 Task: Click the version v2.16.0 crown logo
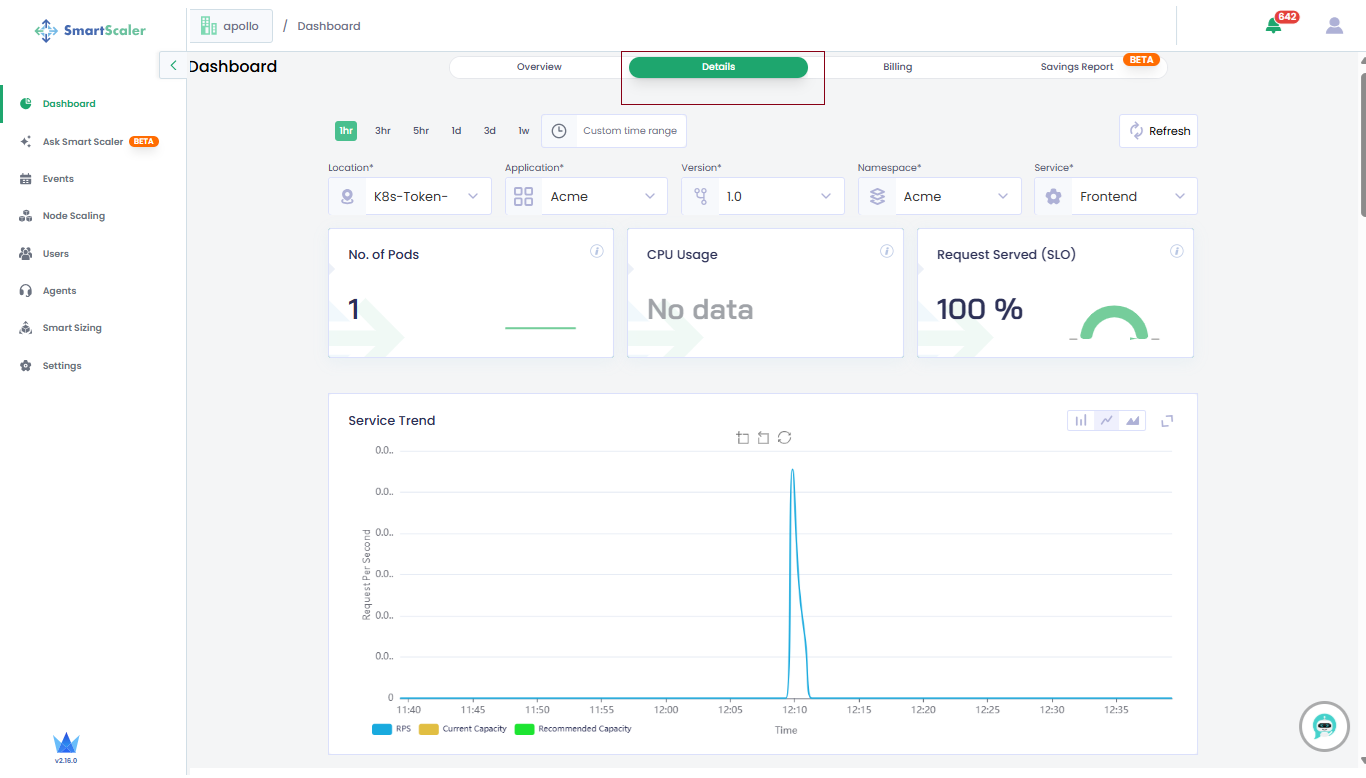tap(66, 747)
